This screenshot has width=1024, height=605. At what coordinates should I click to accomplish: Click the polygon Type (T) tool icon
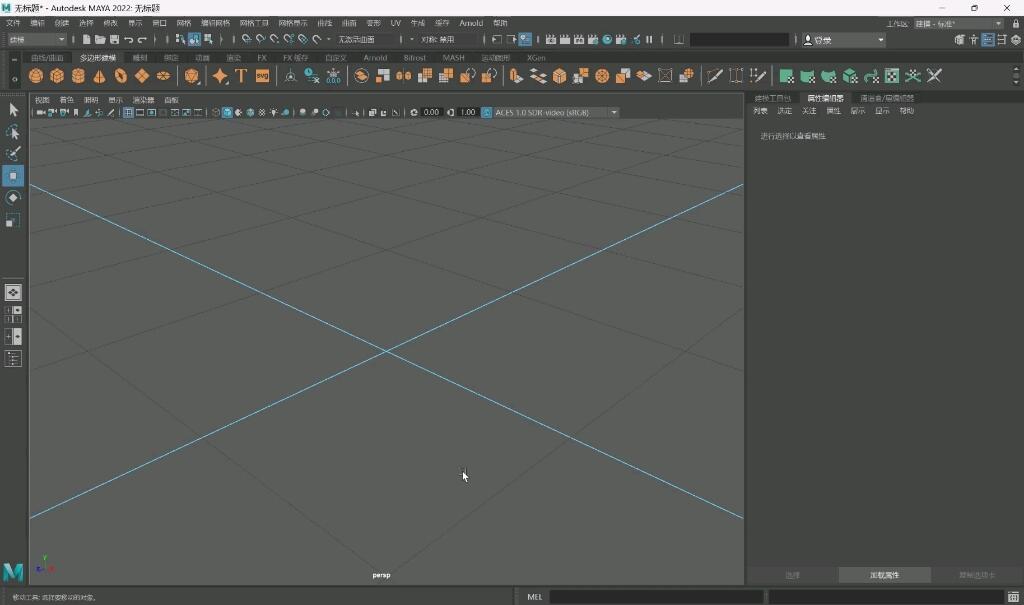coord(241,76)
